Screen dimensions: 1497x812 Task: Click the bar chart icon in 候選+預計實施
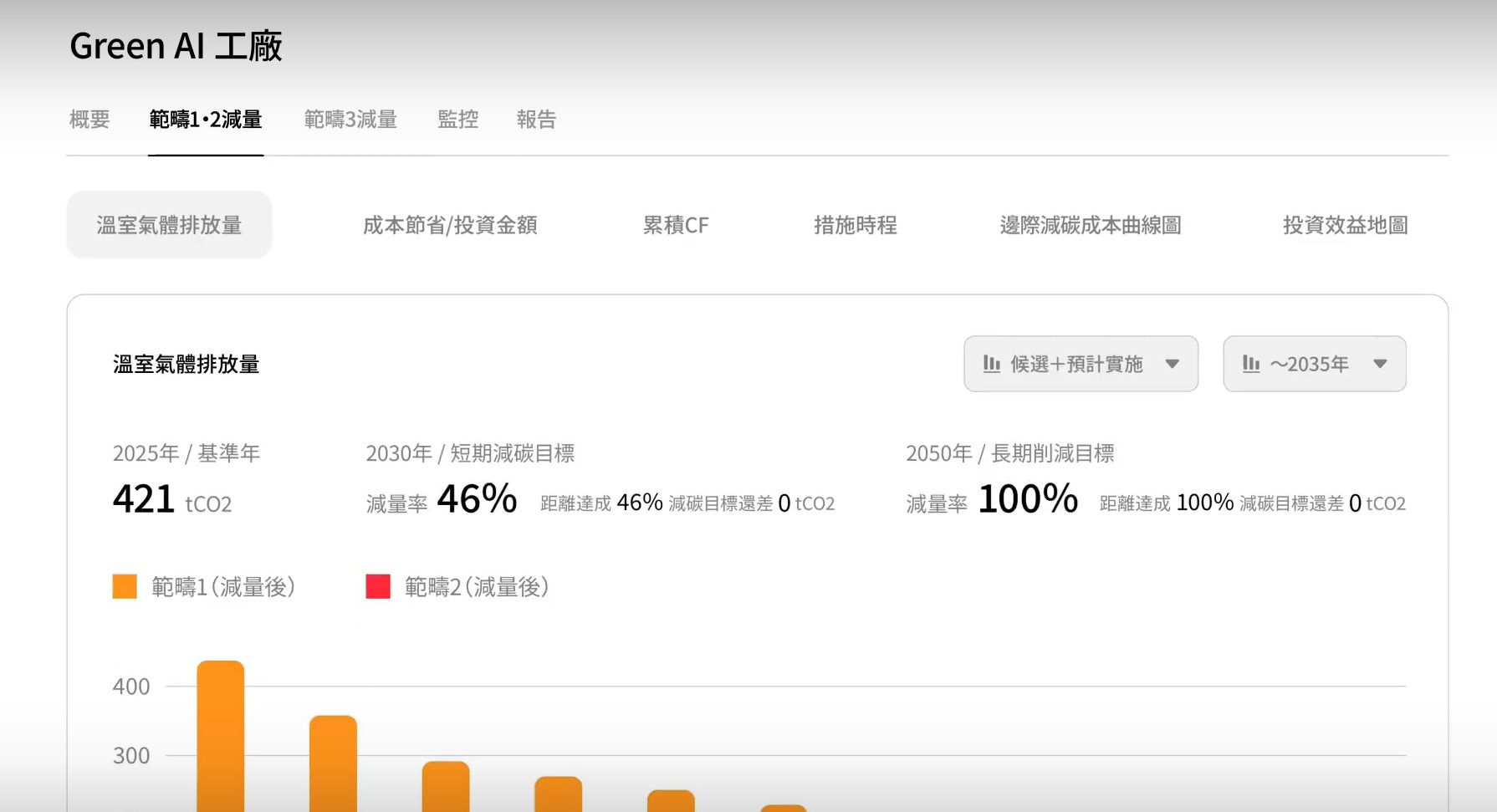[x=992, y=364]
